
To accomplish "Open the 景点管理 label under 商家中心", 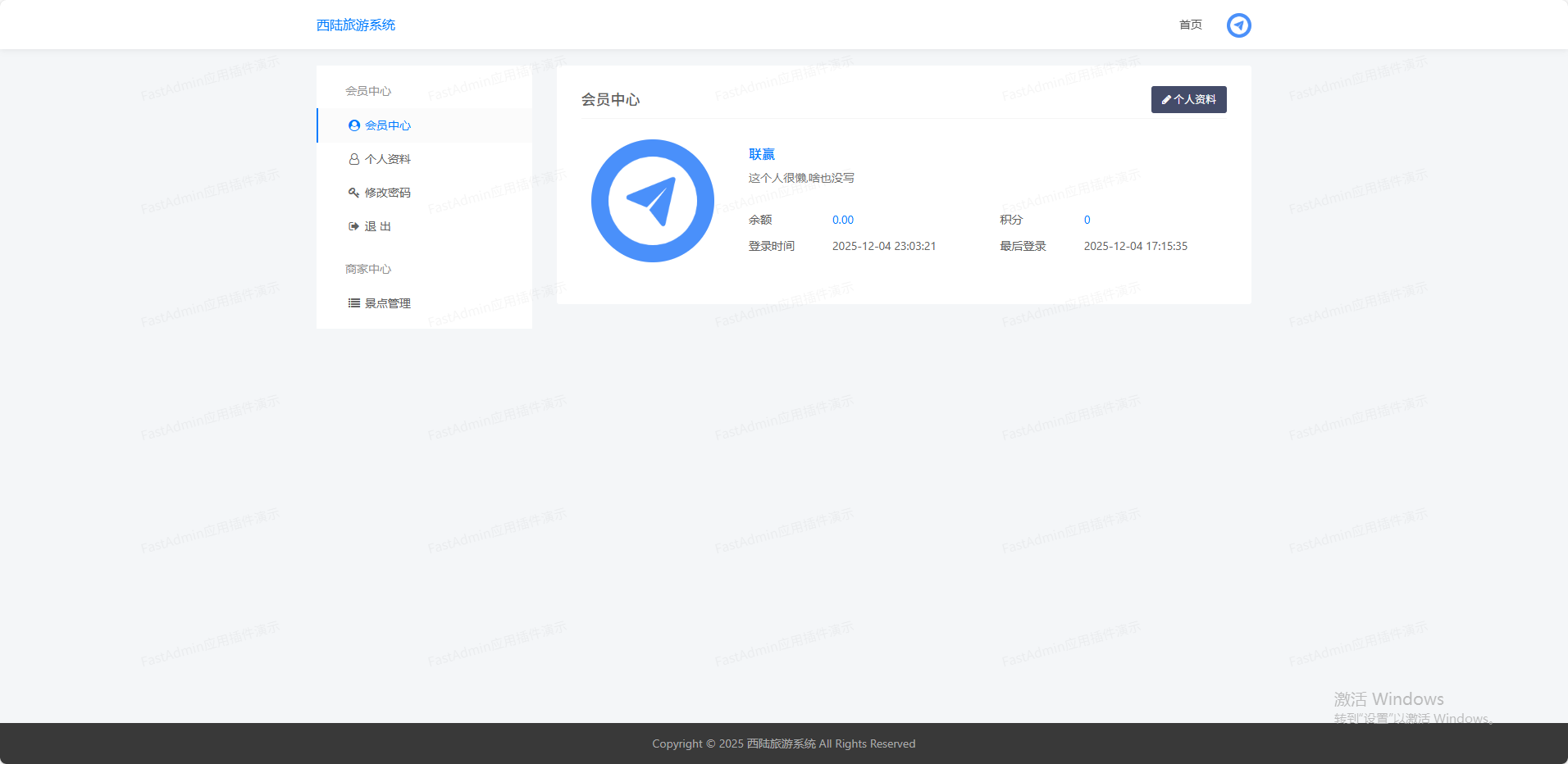I will (x=388, y=303).
